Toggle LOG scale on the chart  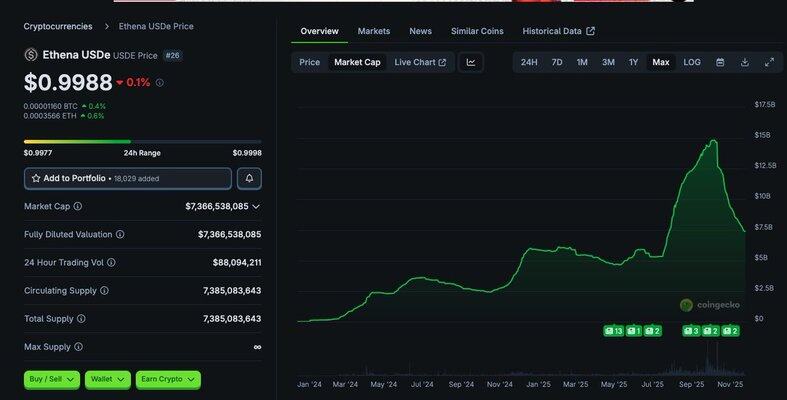pyautogui.click(x=692, y=62)
